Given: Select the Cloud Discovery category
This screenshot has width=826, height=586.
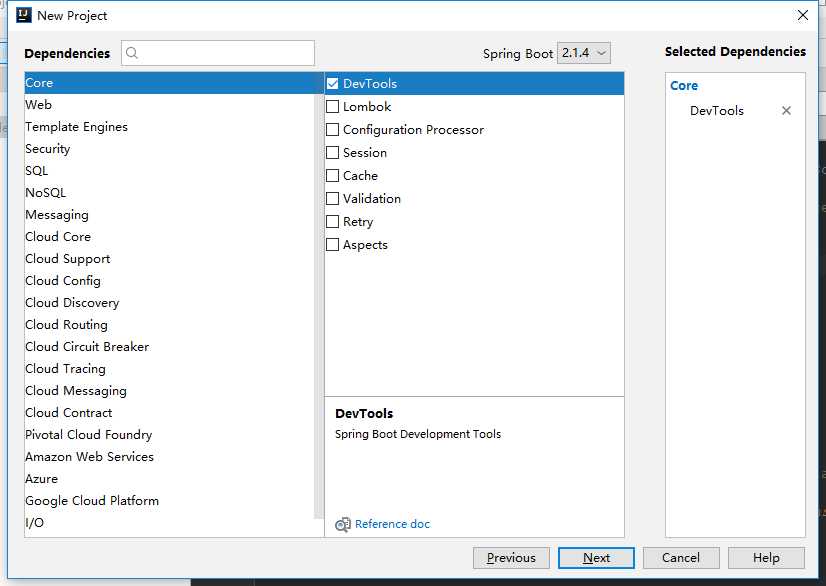Looking at the screenshot, I should (x=169, y=303).
